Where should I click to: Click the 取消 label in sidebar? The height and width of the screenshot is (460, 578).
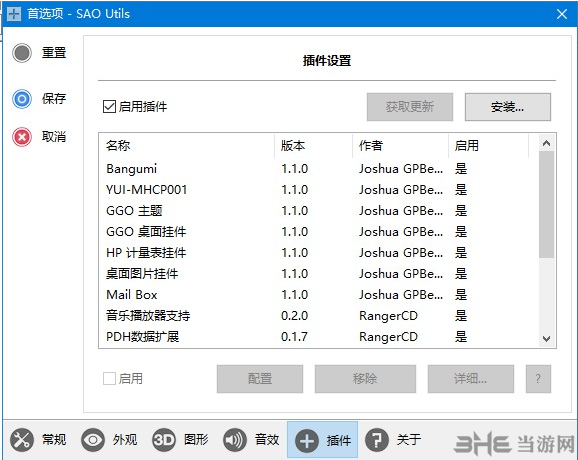[54, 137]
